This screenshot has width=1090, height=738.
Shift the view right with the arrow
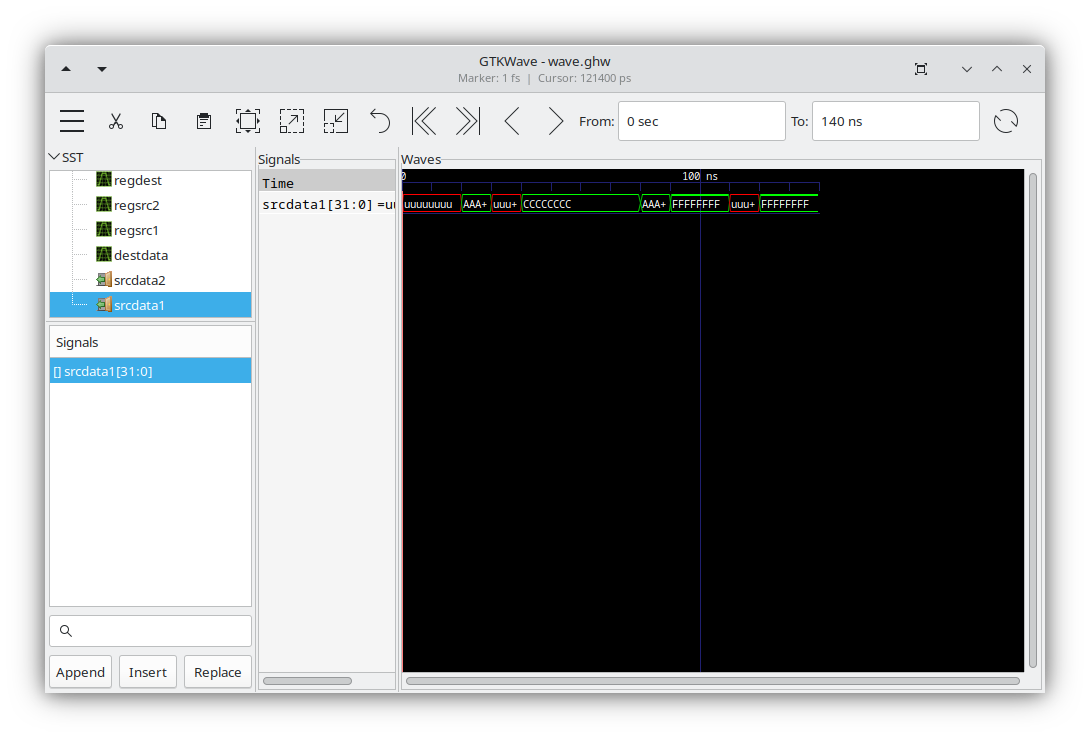[556, 121]
